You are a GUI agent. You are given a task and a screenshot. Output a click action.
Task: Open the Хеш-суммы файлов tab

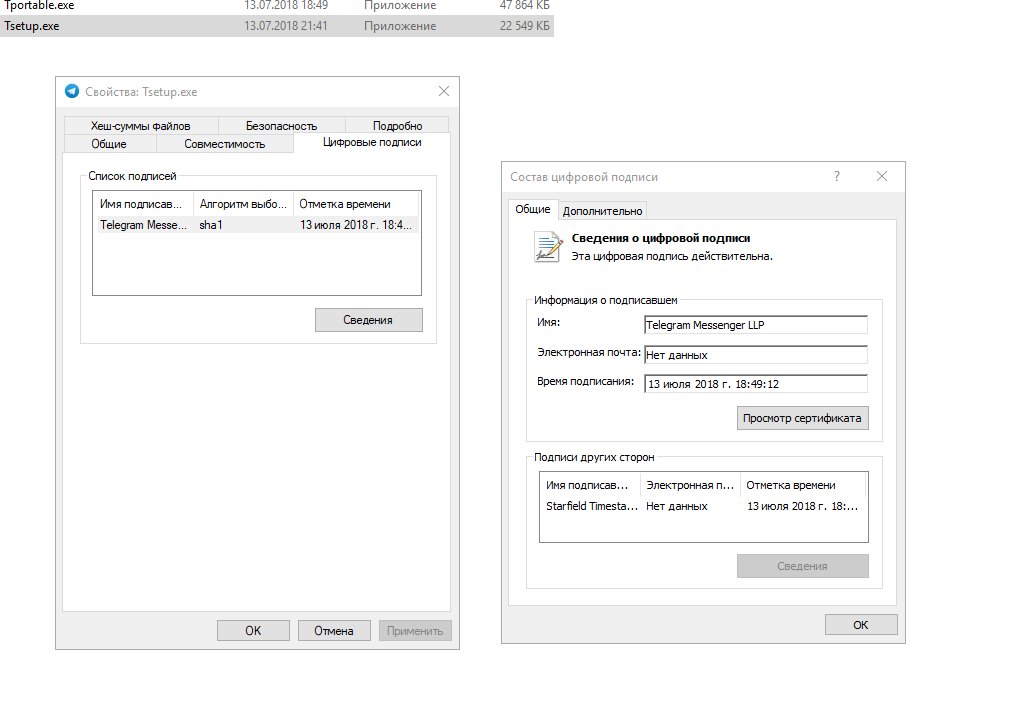coord(140,126)
